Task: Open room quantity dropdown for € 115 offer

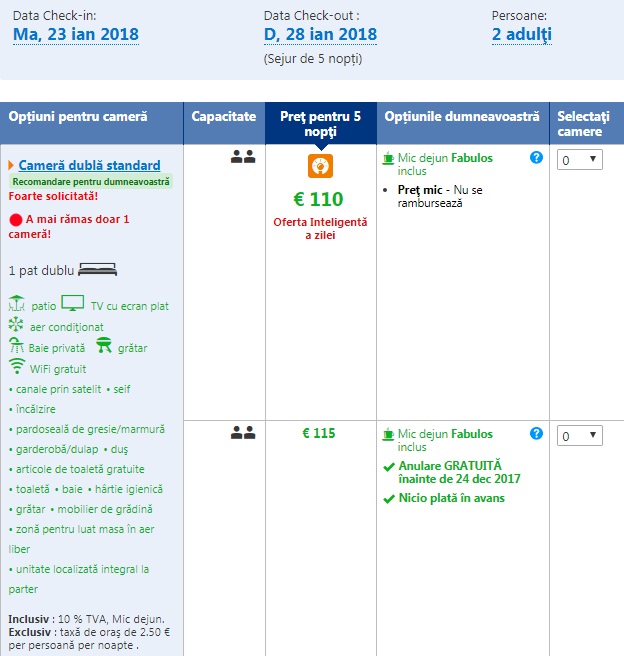Action: coord(580,435)
